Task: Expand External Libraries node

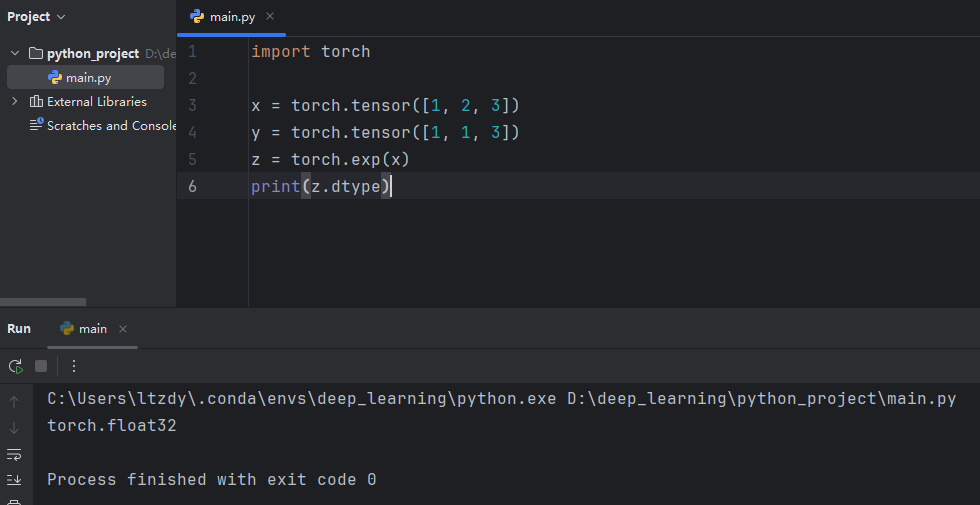Action: point(15,101)
